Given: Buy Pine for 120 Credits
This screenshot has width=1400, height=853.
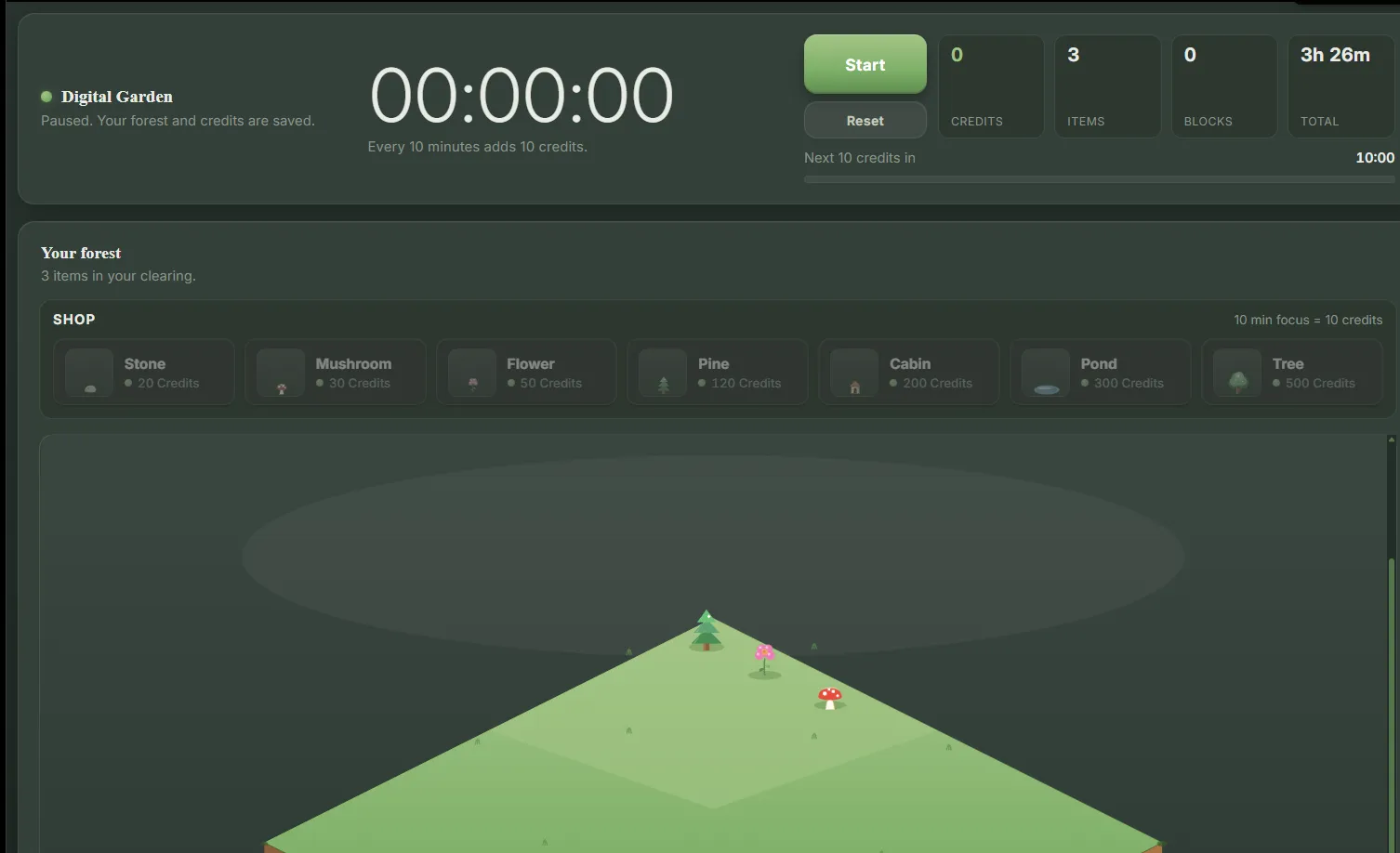Looking at the screenshot, I should pyautogui.click(x=718, y=373).
